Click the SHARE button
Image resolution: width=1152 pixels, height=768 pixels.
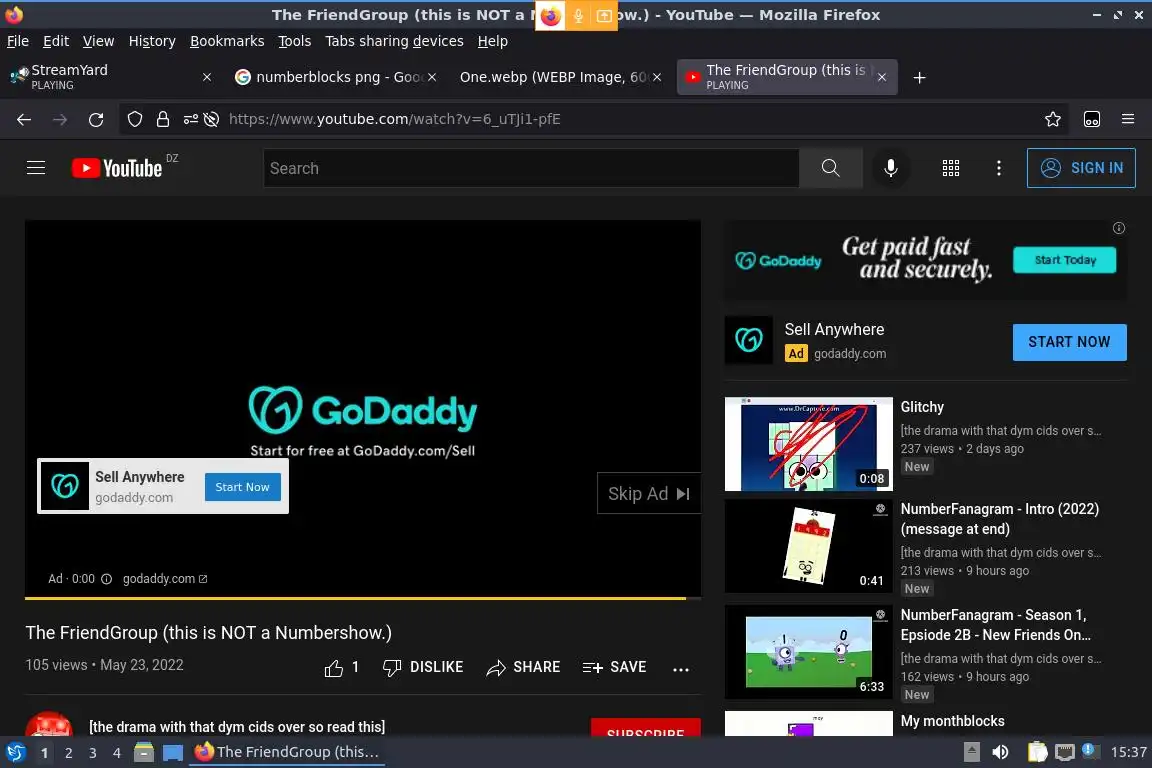tap(523, 667)
